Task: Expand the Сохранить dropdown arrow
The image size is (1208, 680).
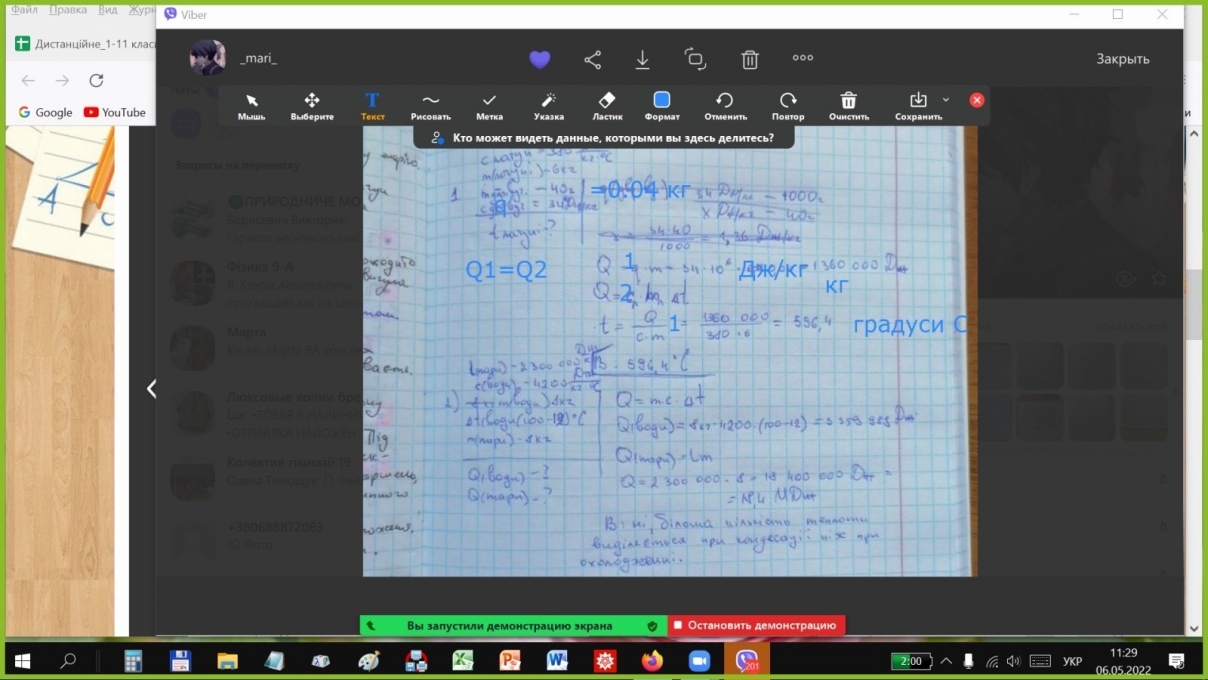Action: pos(946,99)
